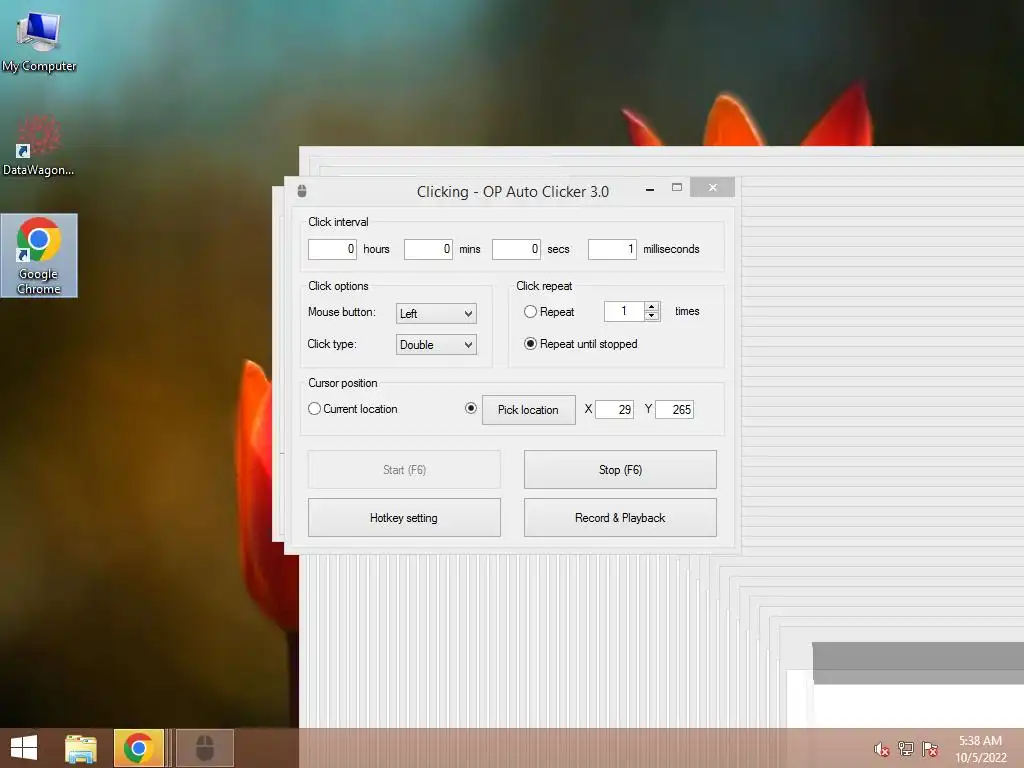The width and height of the screenshot is (1024, 768).
Task: Select the Google Chrome desktop shortcut
Action: [39, 255]
